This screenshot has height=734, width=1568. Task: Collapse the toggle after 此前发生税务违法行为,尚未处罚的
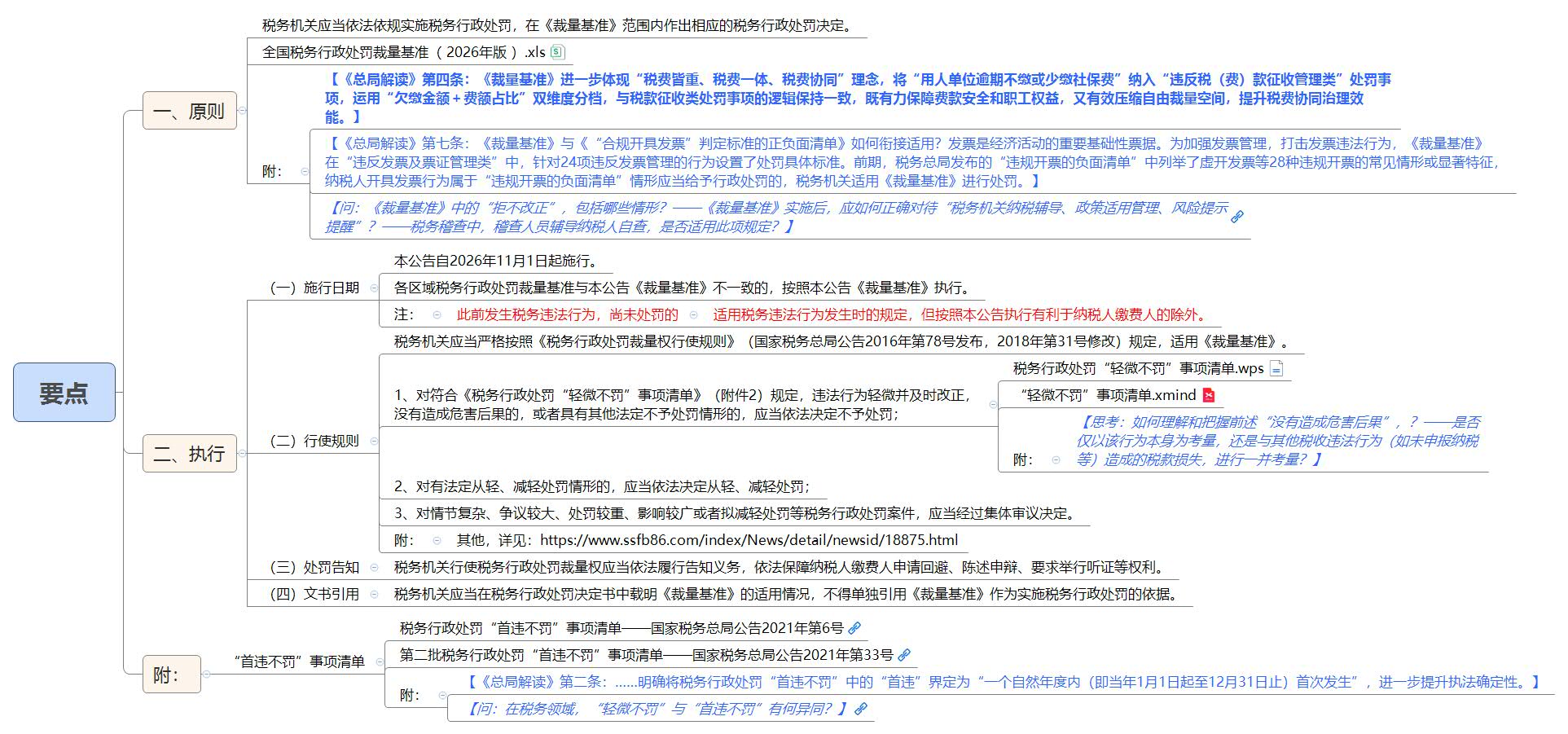pyautogui.click(x=693, y=314)
